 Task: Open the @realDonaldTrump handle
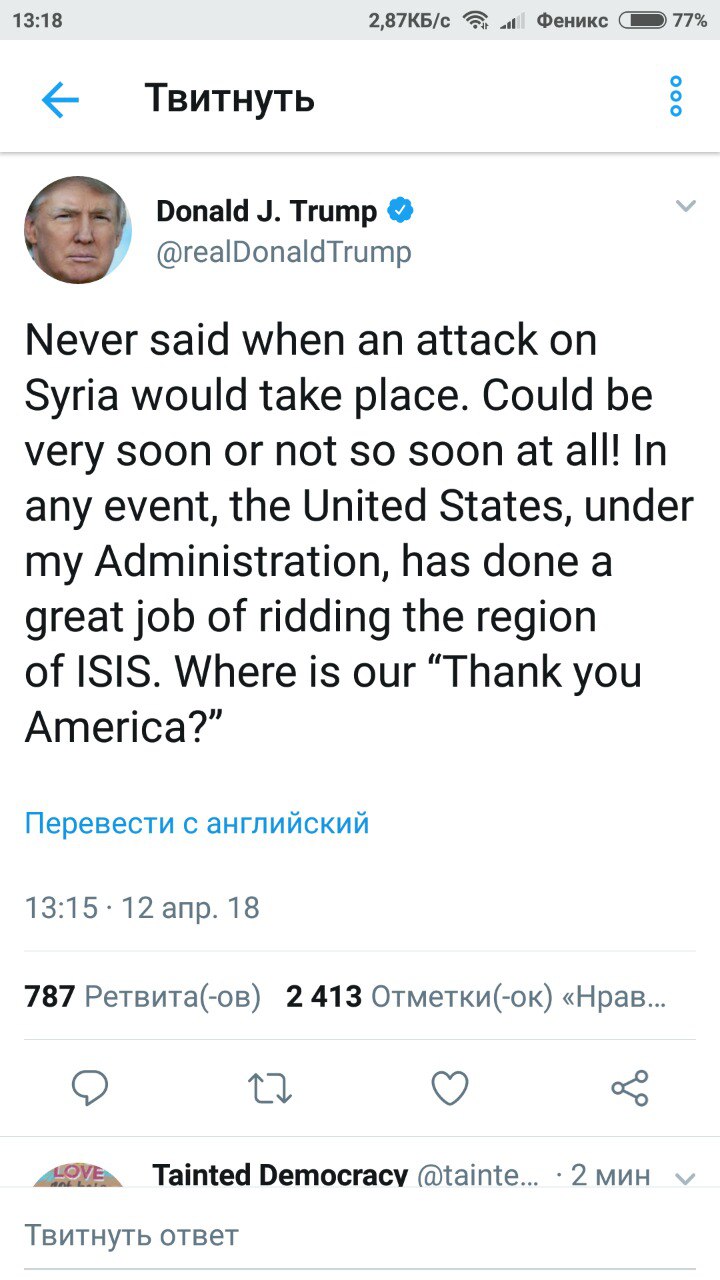click(x=284, y=252)
